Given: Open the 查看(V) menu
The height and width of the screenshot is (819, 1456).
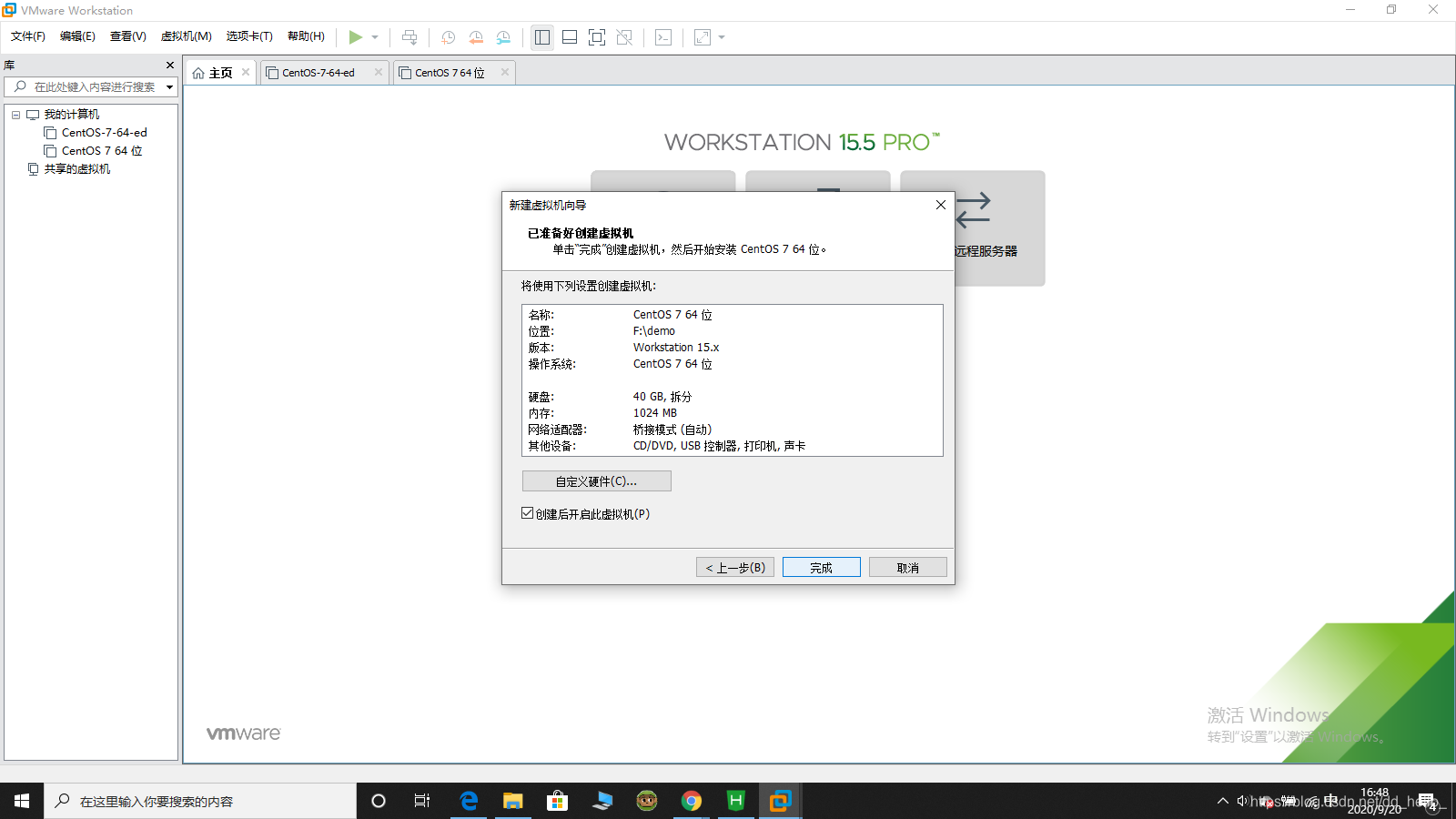Looking at the screenshot, I should point(127,36).
